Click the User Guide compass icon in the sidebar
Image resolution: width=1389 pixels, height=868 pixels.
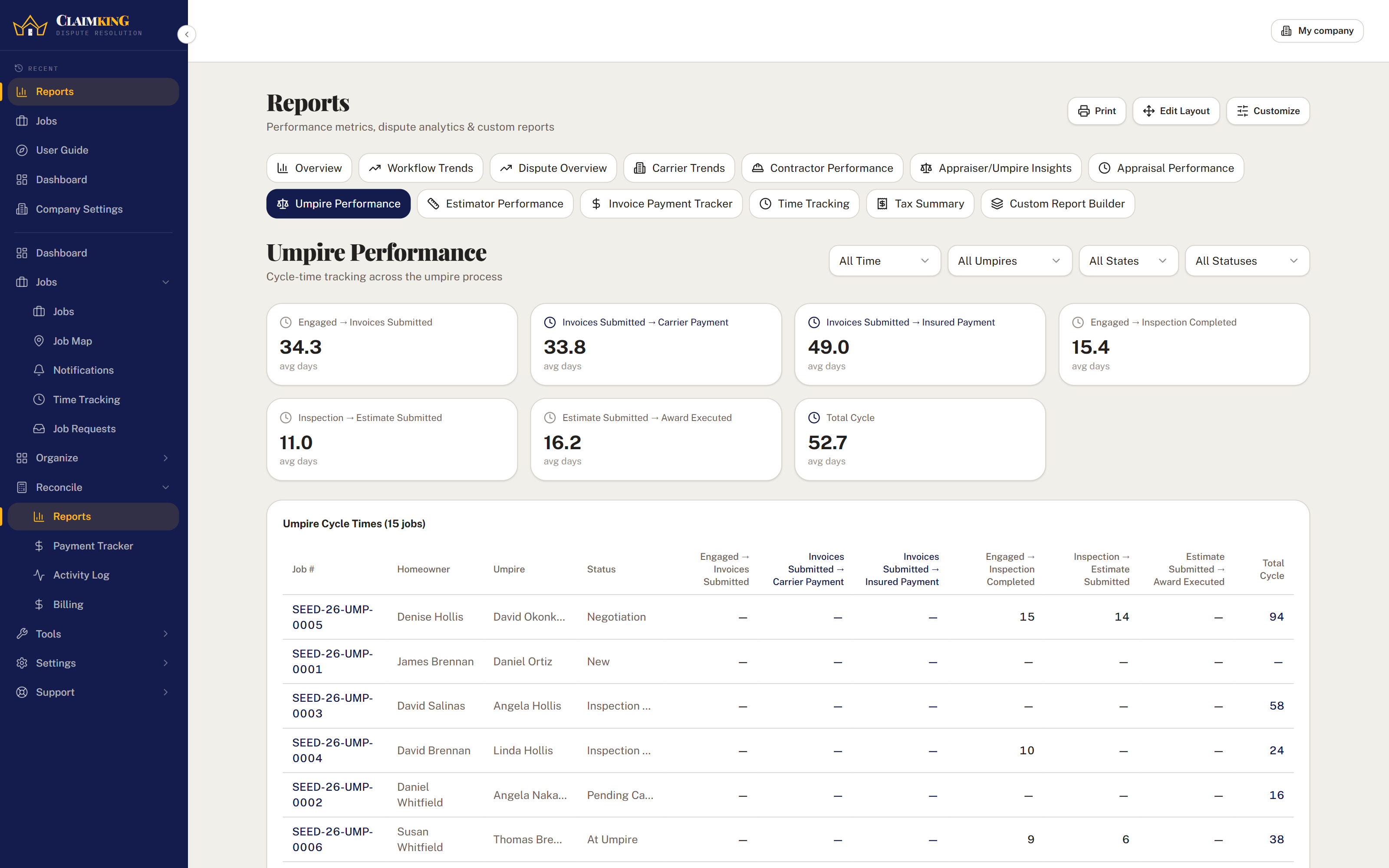pyautogui.click(x=22, y=151)
